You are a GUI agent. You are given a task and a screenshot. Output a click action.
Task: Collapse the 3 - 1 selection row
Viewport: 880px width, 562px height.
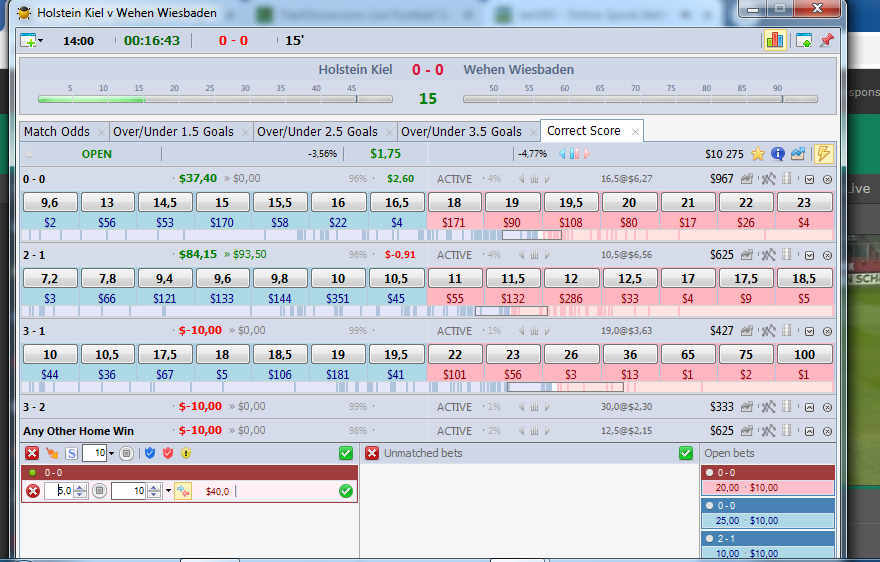809,331
